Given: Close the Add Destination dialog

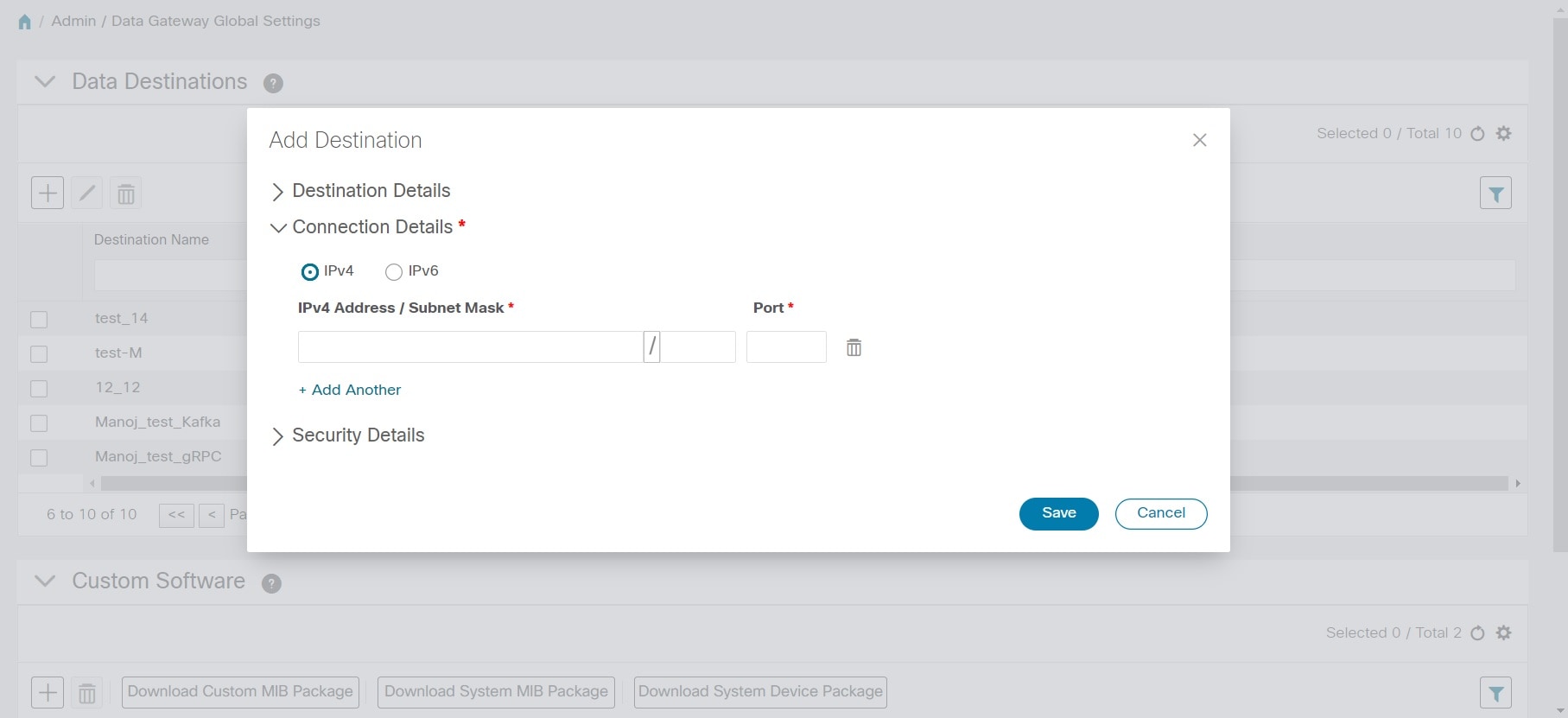Looking at the screenshot, I should coord(1199,140).
